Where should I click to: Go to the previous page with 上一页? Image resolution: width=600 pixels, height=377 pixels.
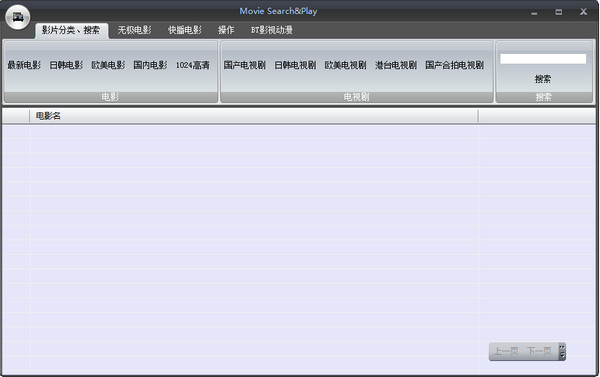506,351
